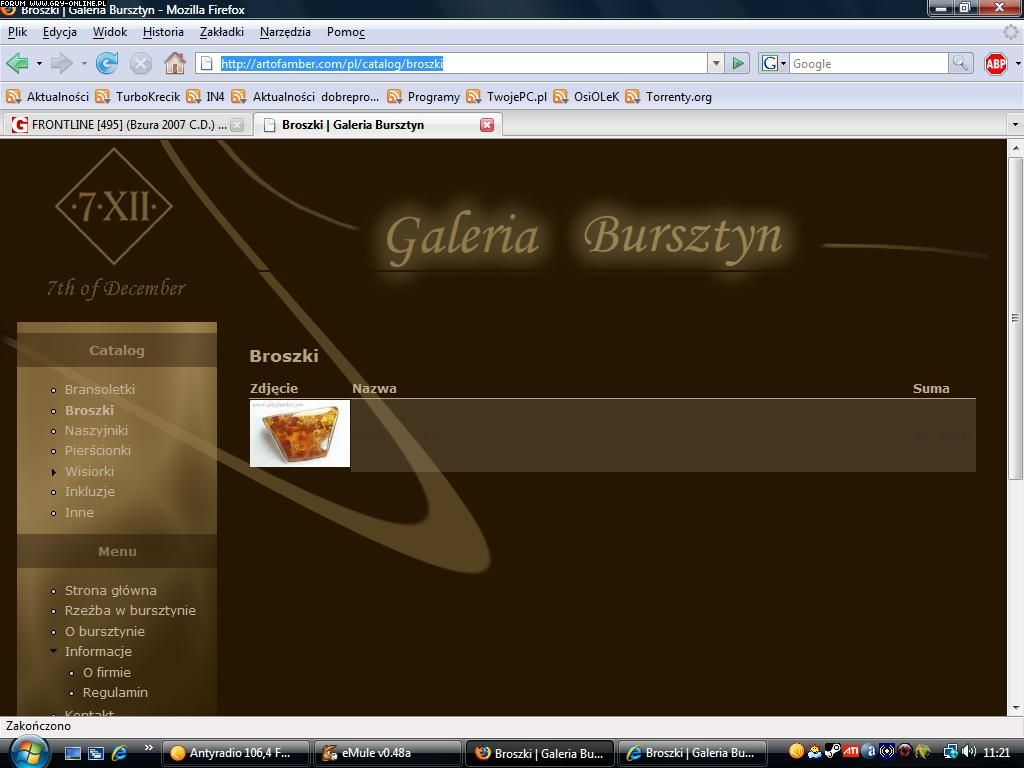1024x768 pixels.
Task: Open the list all tabs dropdown
Action: click(x=1015, y=124)
